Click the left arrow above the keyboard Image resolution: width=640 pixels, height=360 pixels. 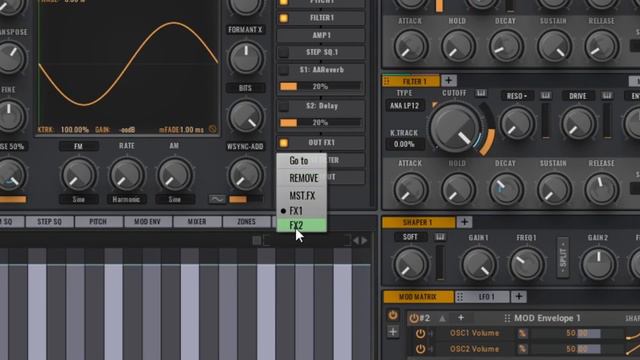[x=356, y=240]
